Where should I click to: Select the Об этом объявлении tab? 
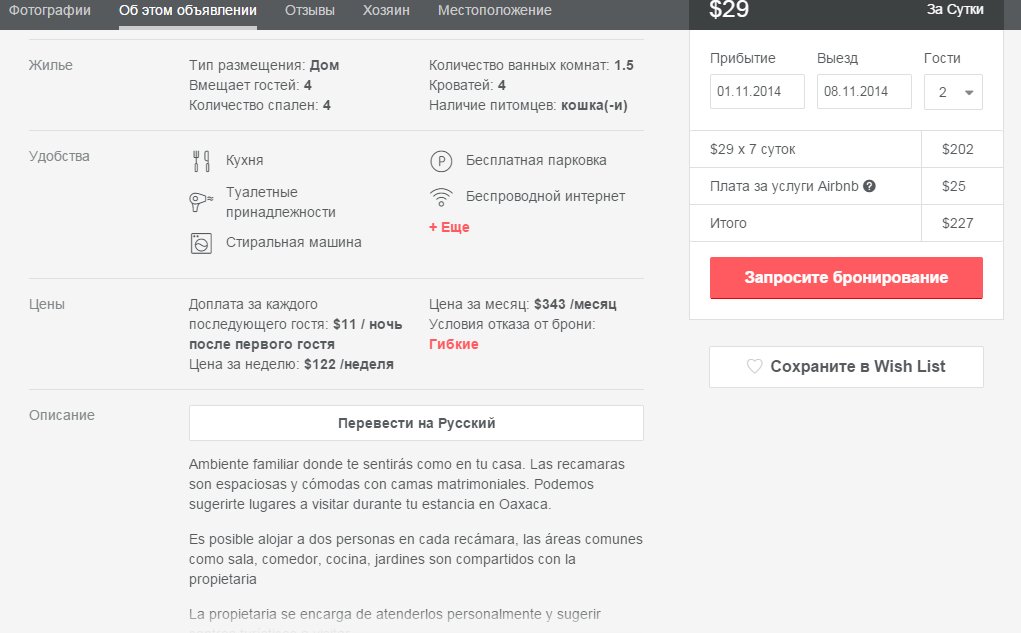(187, 11)
